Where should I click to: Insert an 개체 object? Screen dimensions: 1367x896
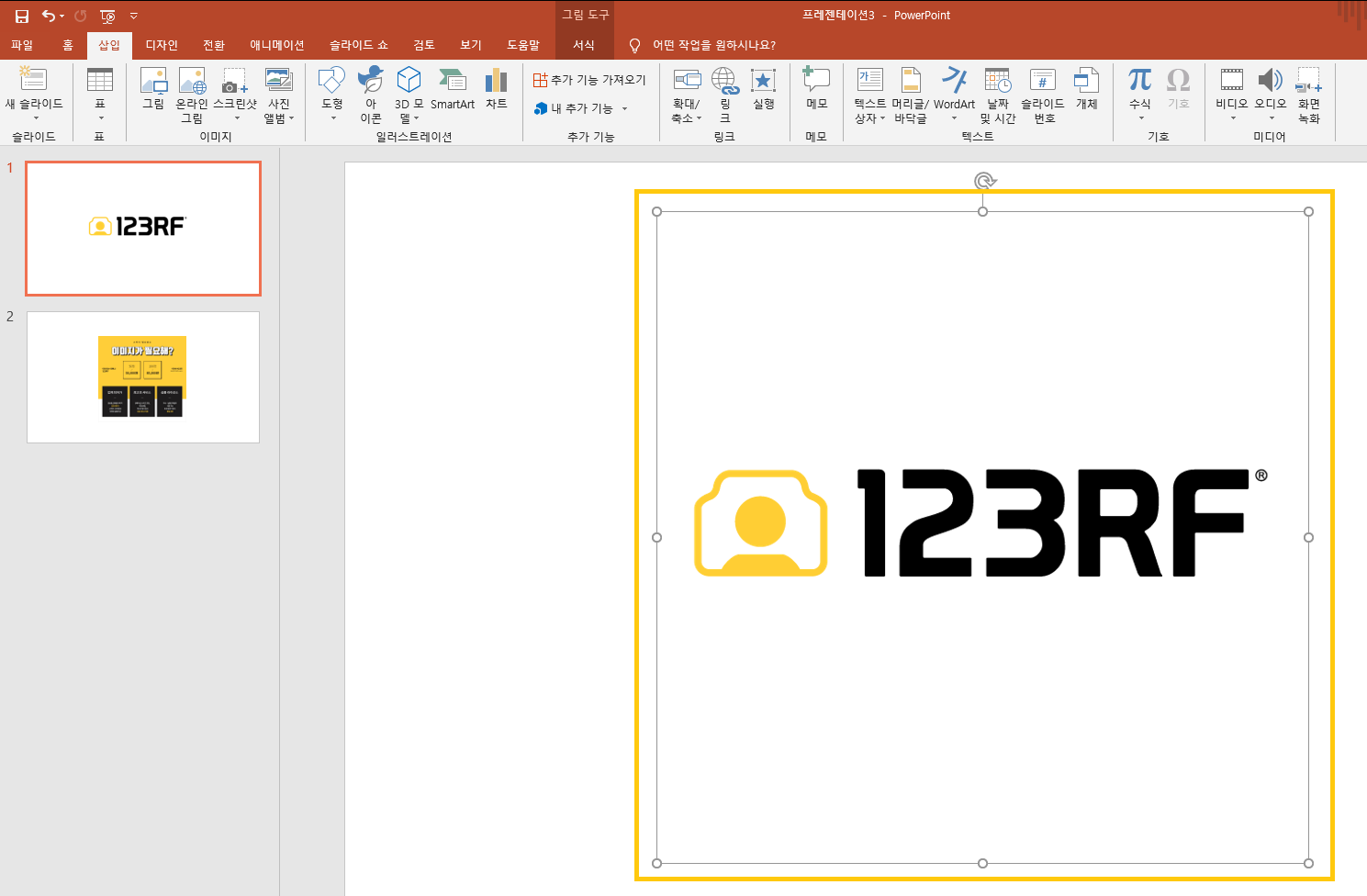(1087, 89)
